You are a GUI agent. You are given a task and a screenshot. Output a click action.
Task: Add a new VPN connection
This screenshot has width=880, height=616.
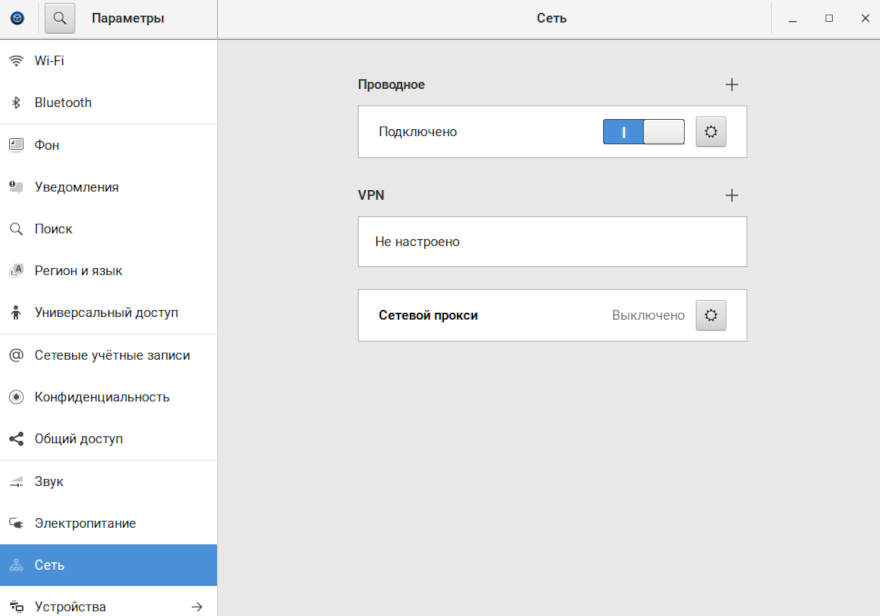click(732, 195)
